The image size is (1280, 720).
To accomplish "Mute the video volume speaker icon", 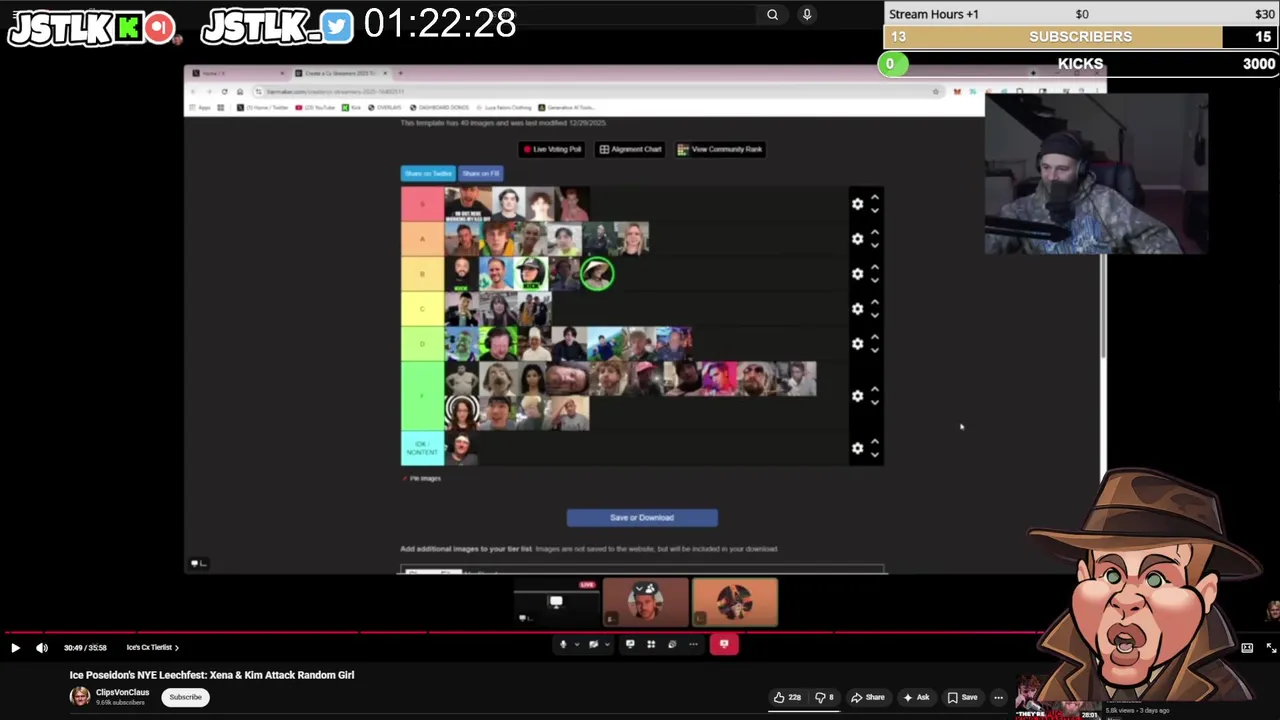I will click(42, 648).
